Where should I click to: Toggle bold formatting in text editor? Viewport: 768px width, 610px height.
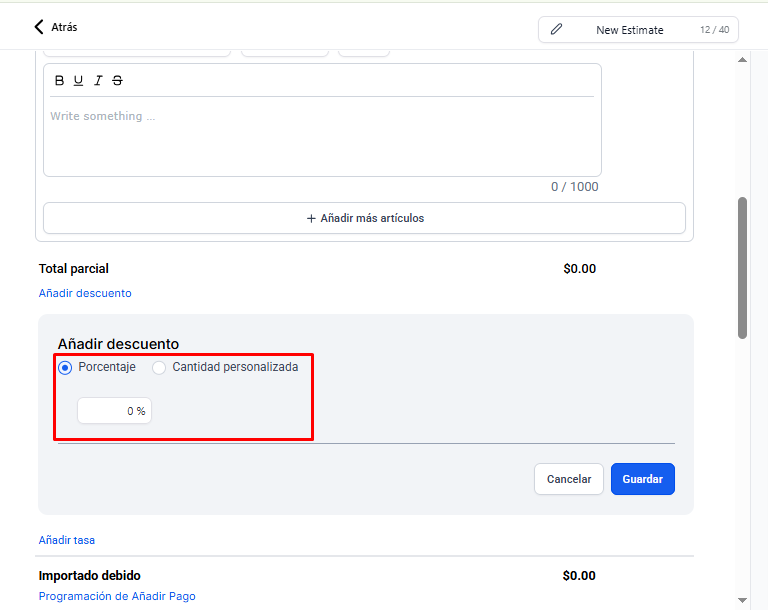click(x=59, y=80)
